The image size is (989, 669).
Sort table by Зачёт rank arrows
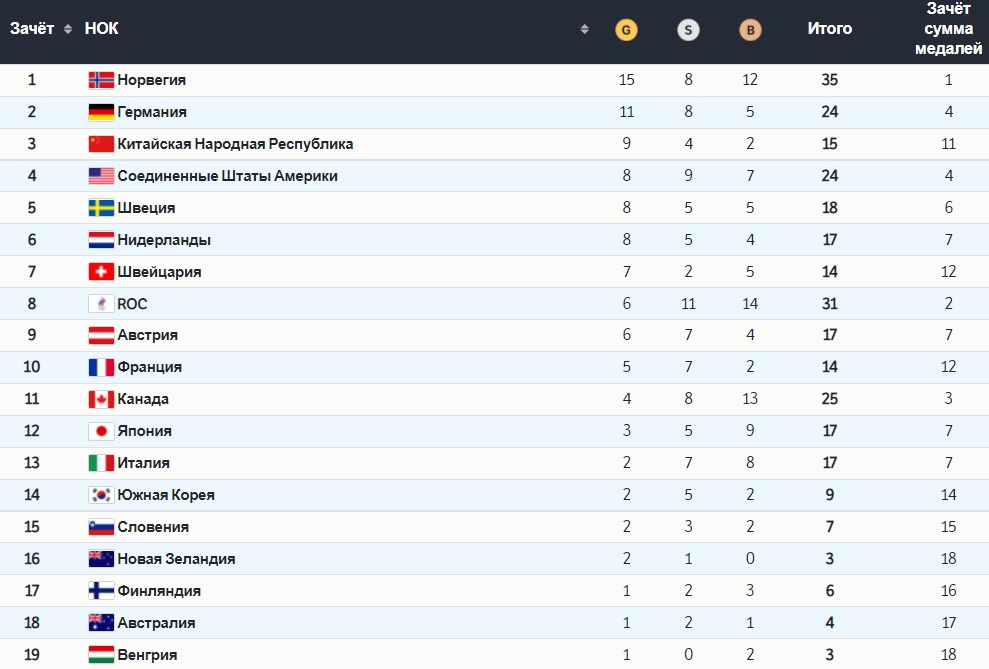tap(68, 29)
